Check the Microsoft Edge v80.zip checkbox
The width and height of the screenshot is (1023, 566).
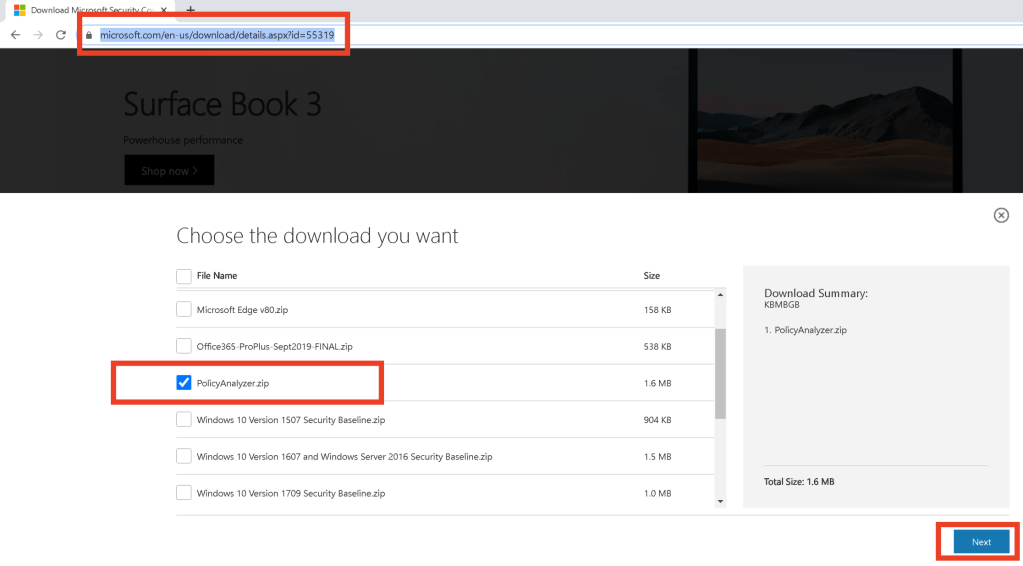[184, 310]
